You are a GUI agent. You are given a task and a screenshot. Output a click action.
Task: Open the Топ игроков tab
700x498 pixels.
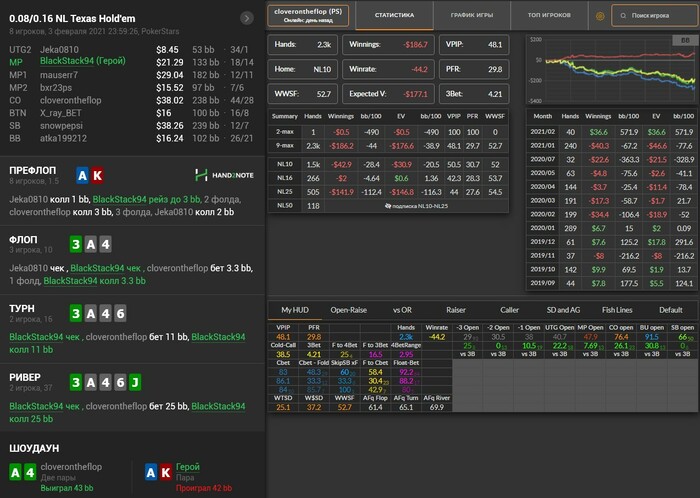(x=549, y=15)
